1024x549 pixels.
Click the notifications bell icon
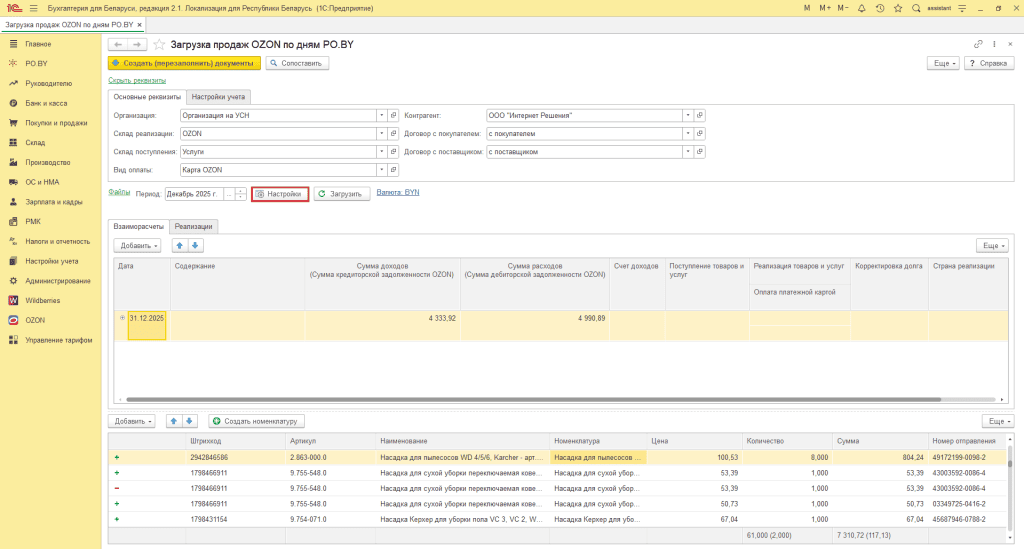pyautogui.click(x=861, y=8)
